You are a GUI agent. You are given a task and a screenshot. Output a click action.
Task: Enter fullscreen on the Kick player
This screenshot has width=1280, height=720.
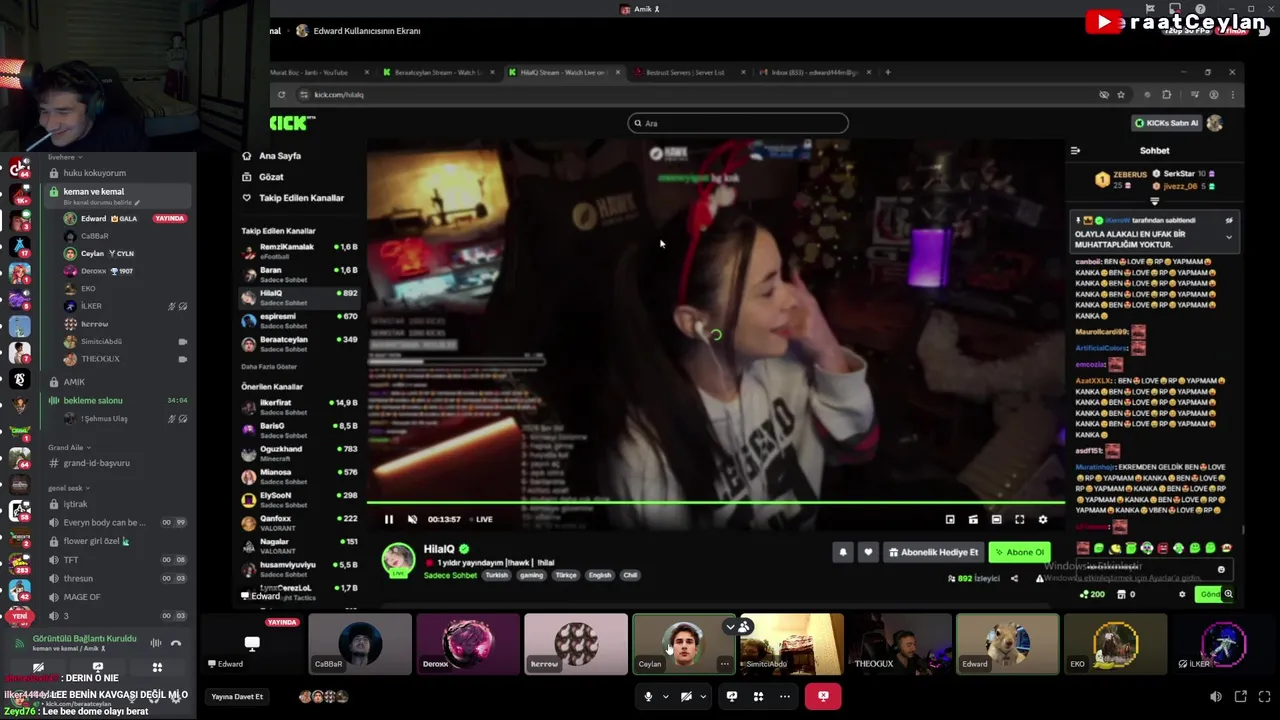tap(1019, 519)
